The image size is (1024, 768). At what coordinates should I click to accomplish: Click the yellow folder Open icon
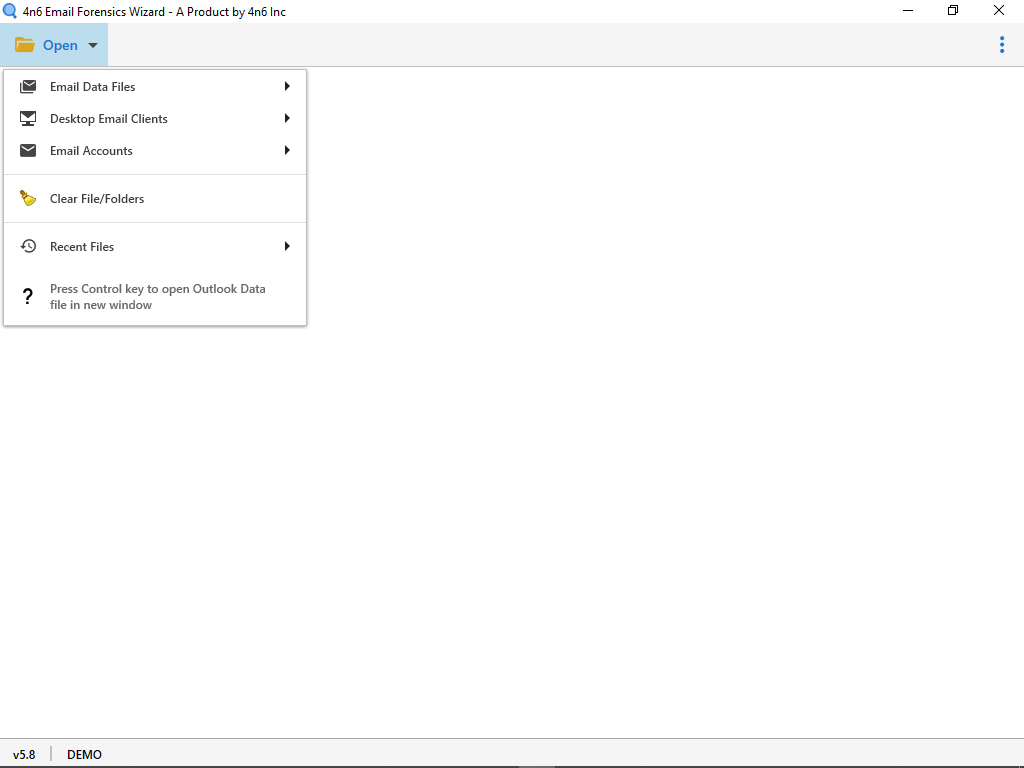pyautogui.click(x=25, y=45)
